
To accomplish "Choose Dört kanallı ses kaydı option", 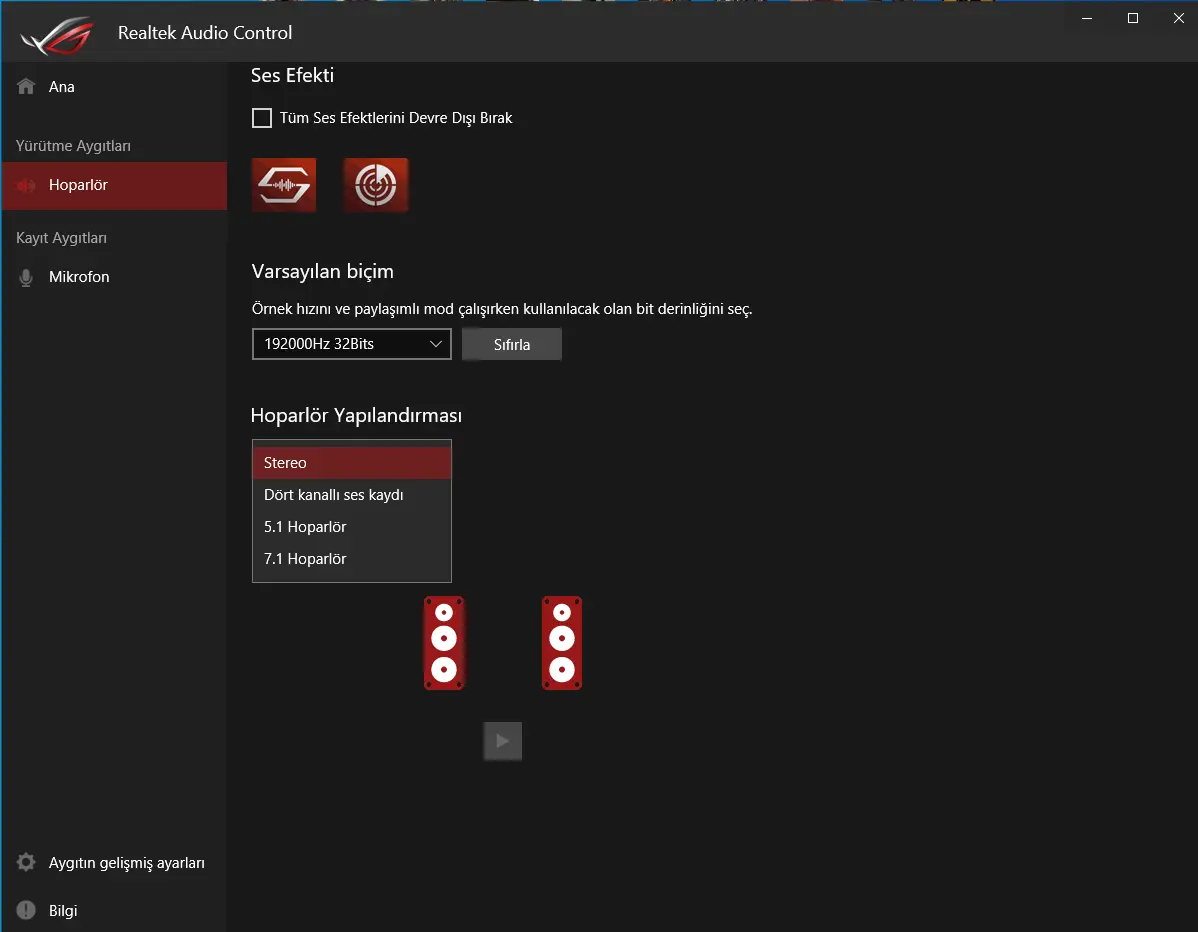I will (x=351, y=495).
